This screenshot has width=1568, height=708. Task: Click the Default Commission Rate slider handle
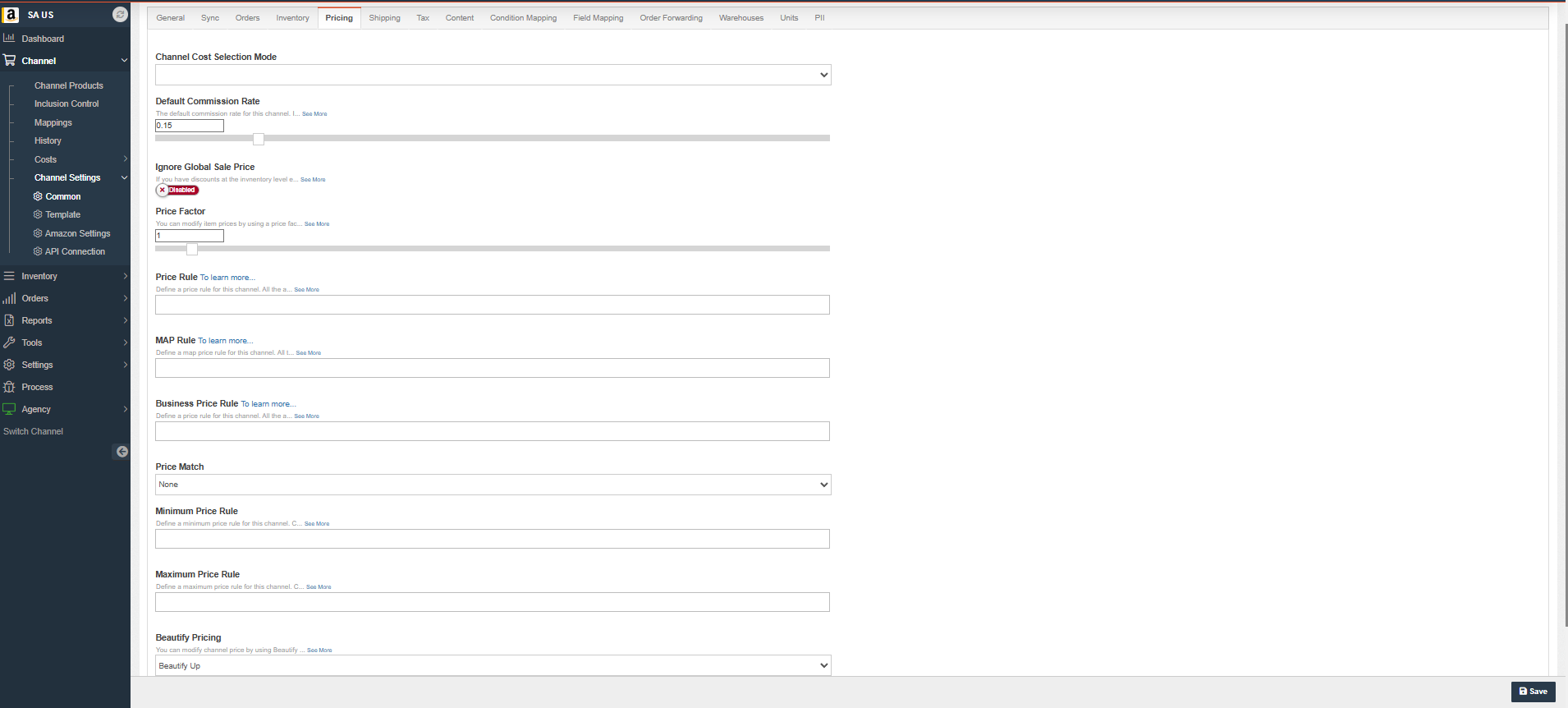[x=259, y=139]
